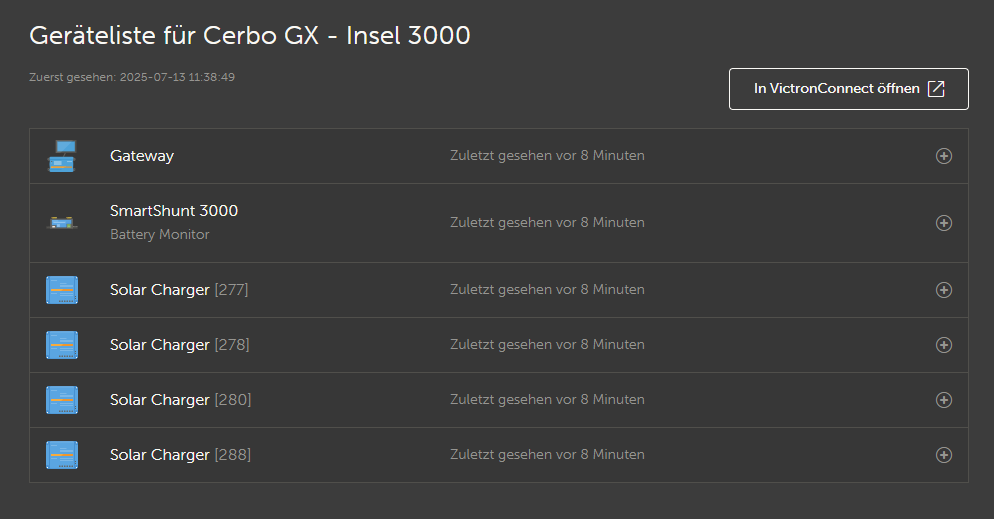Expand SmartShunt 3000 details via plus icon
Viewport: 994px width, 519px height.
pos(943,223)
